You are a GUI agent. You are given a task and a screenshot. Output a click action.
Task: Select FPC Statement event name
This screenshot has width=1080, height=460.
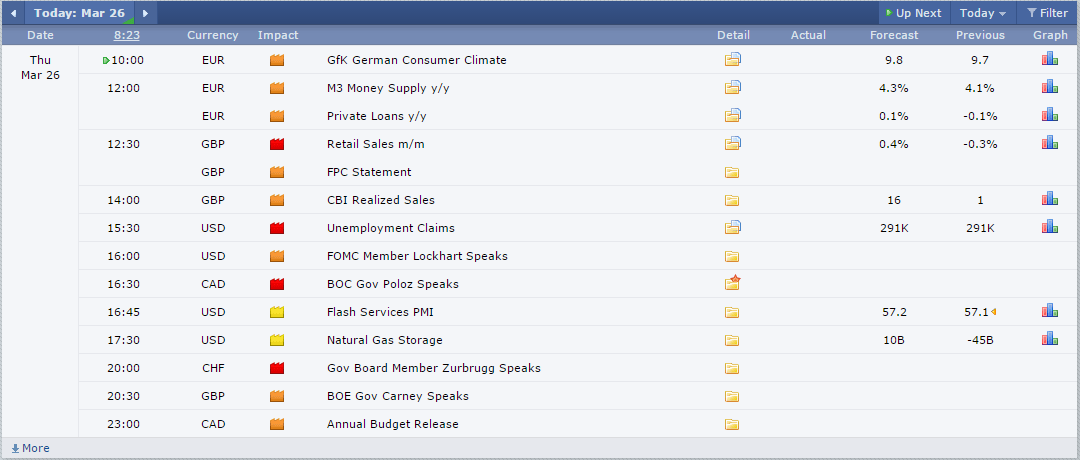(369, 172)
